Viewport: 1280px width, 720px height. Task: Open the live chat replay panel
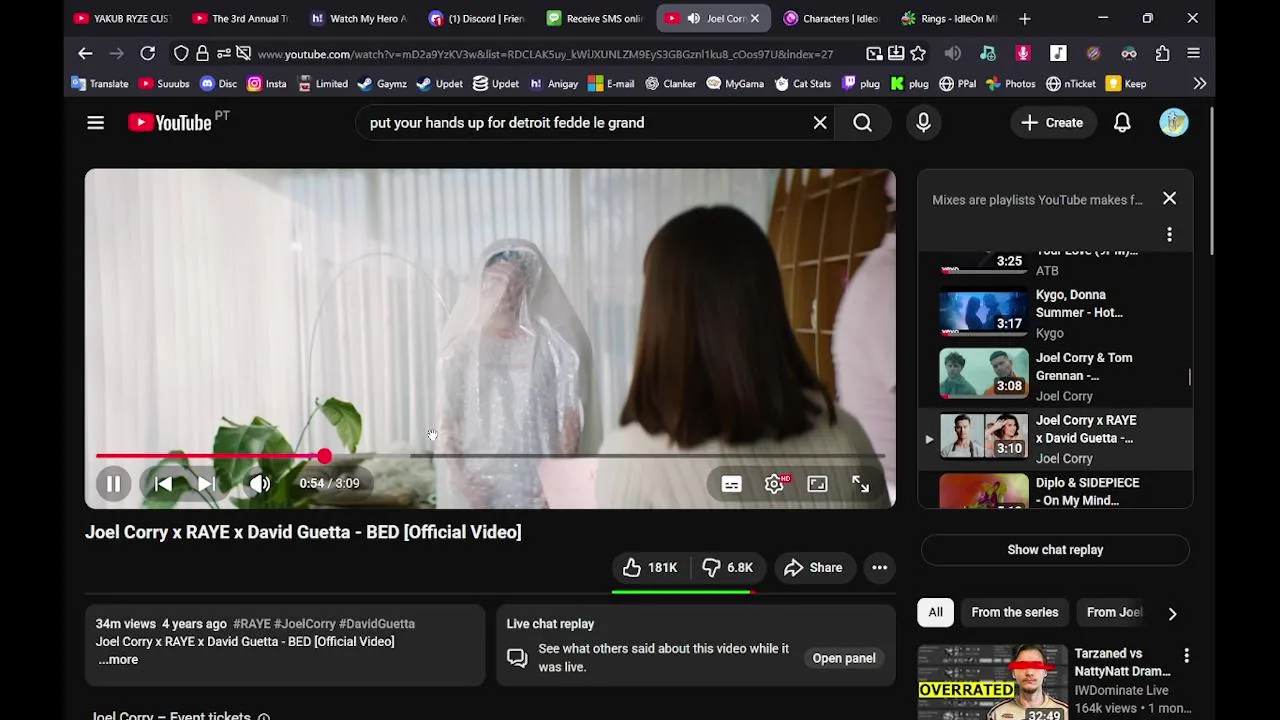click(x=844, y=658)
